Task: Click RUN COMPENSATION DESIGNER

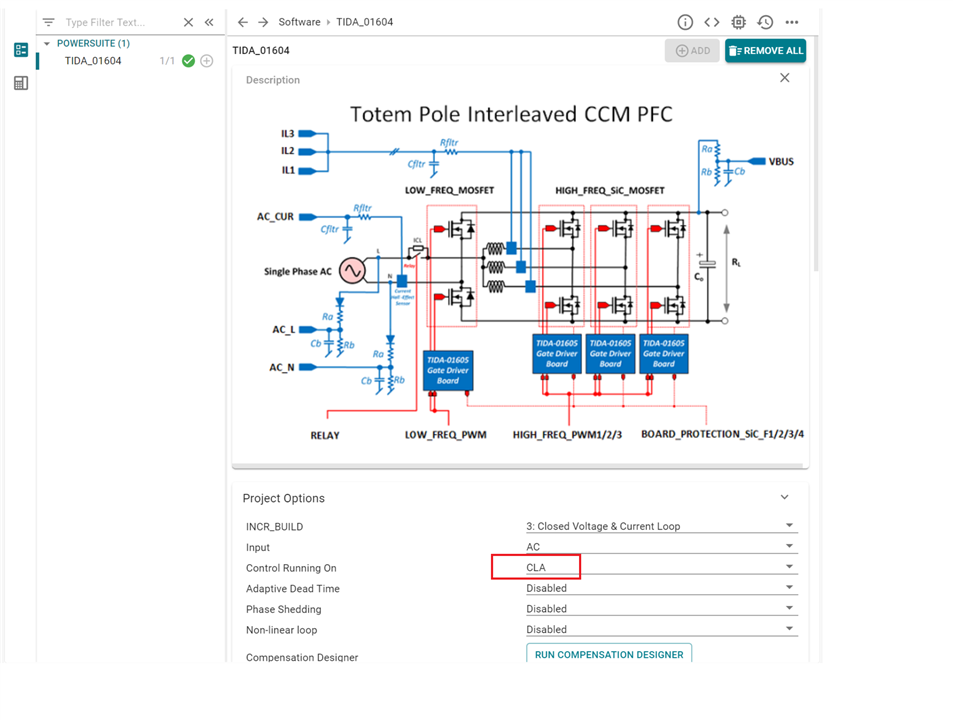Action: [608, 654]
